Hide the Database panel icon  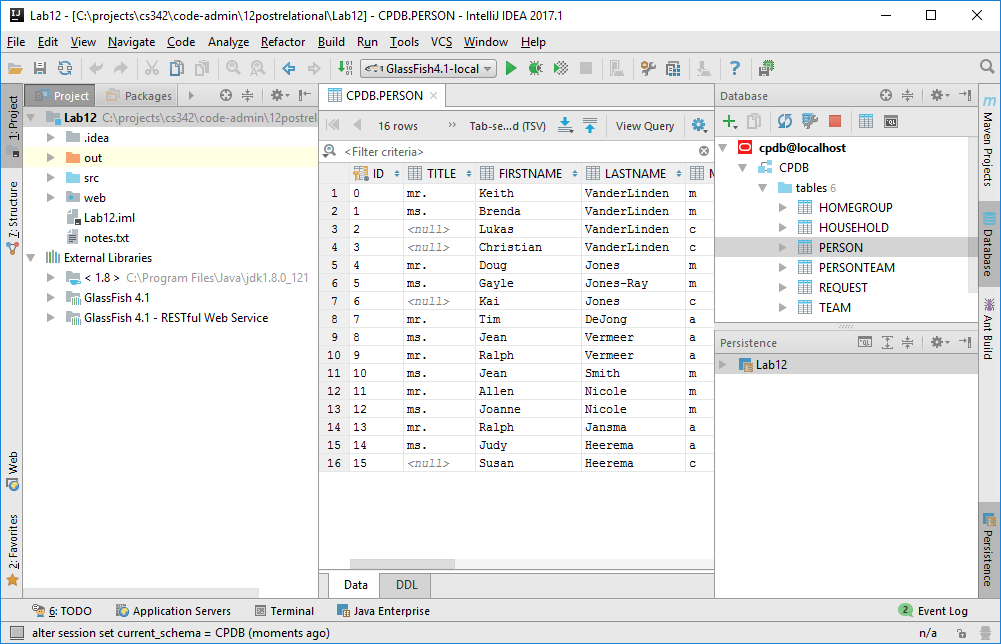[965, 96]
